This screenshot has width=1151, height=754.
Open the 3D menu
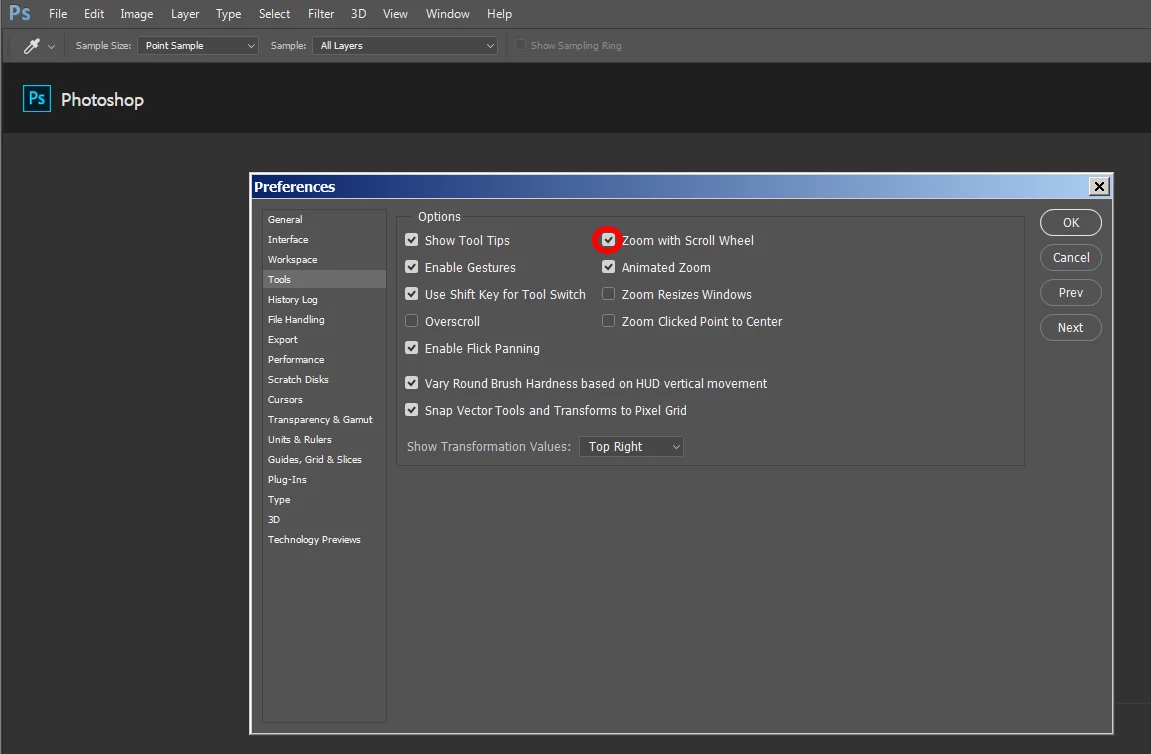[358, 13]
